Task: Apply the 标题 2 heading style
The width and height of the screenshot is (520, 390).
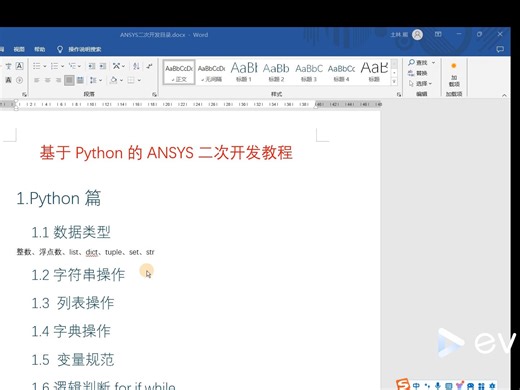Action: 276,72
